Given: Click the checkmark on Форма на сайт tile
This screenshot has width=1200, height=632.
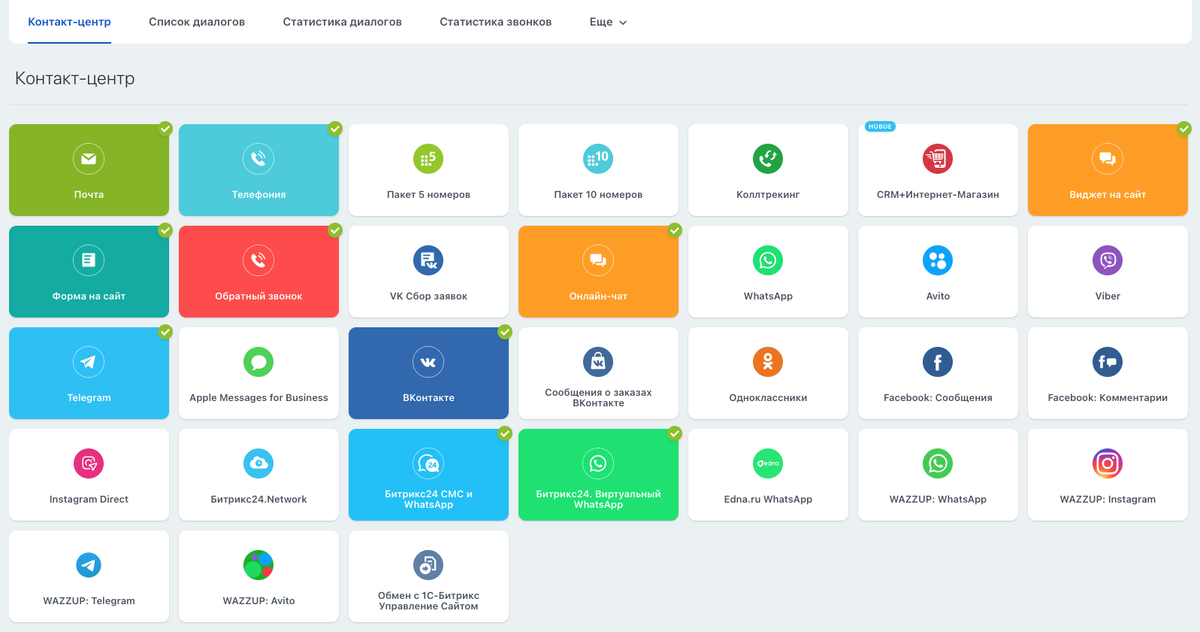Looking at the screenshot, I should (165, 230).
